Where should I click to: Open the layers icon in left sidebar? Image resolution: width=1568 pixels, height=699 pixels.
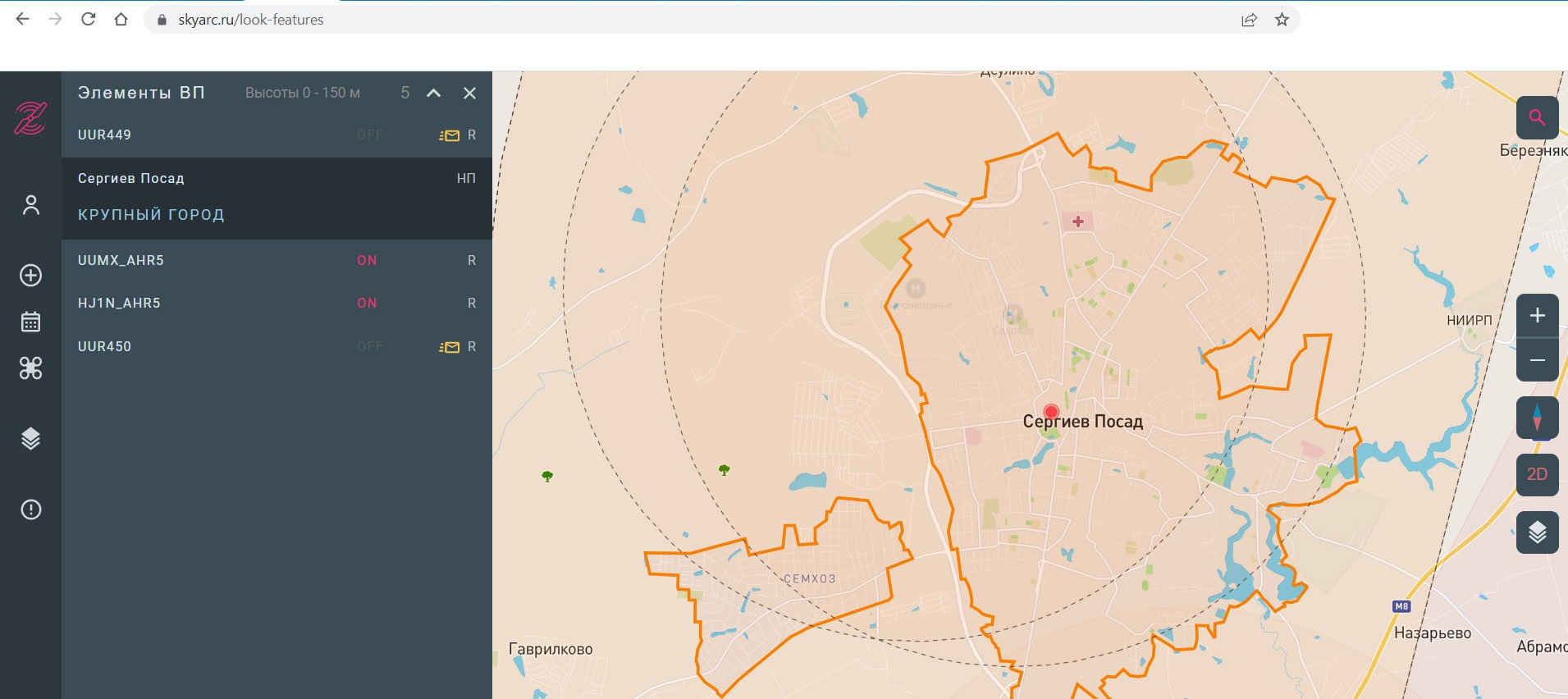tap(31, 439)
